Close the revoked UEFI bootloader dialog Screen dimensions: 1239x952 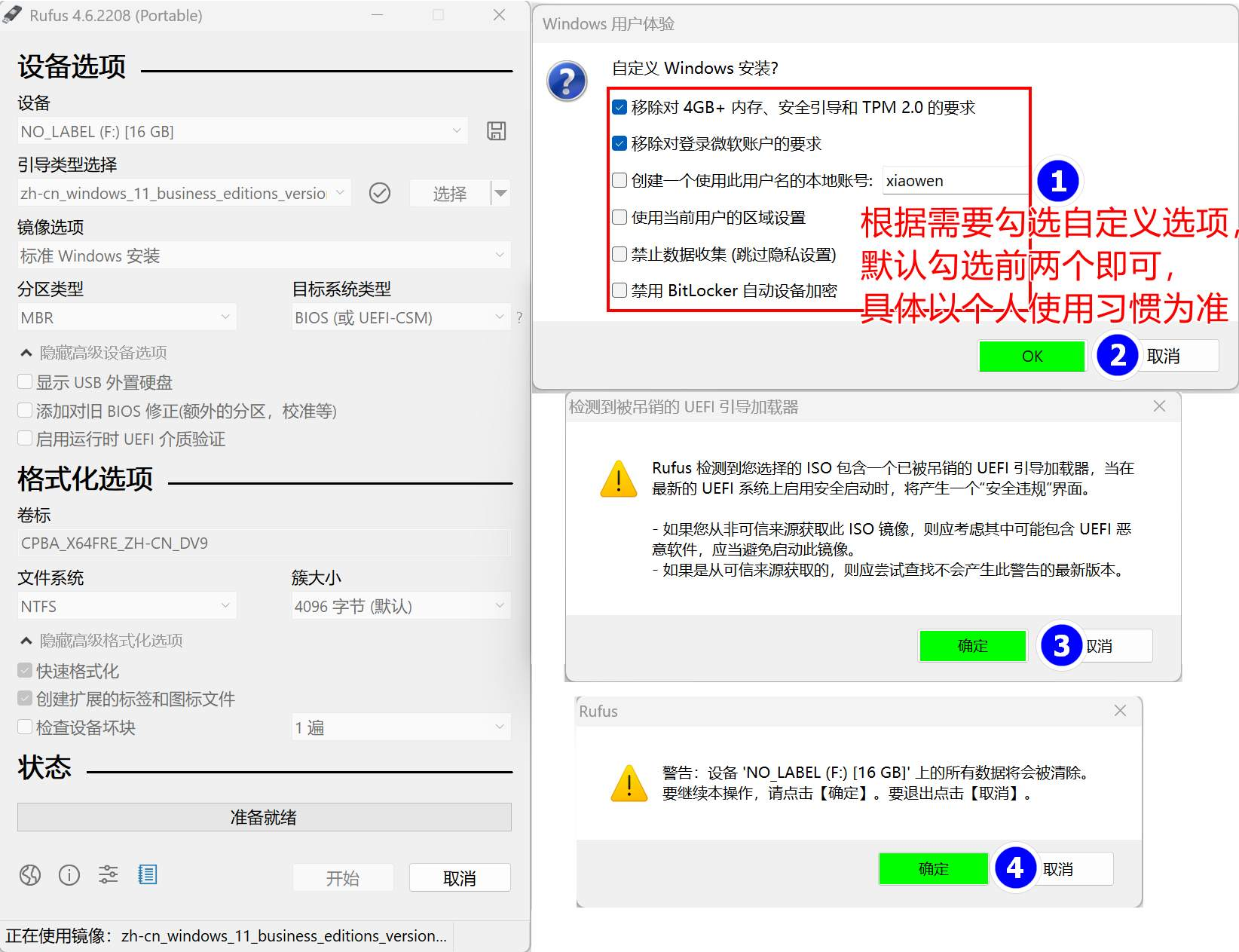[1159, 406]
